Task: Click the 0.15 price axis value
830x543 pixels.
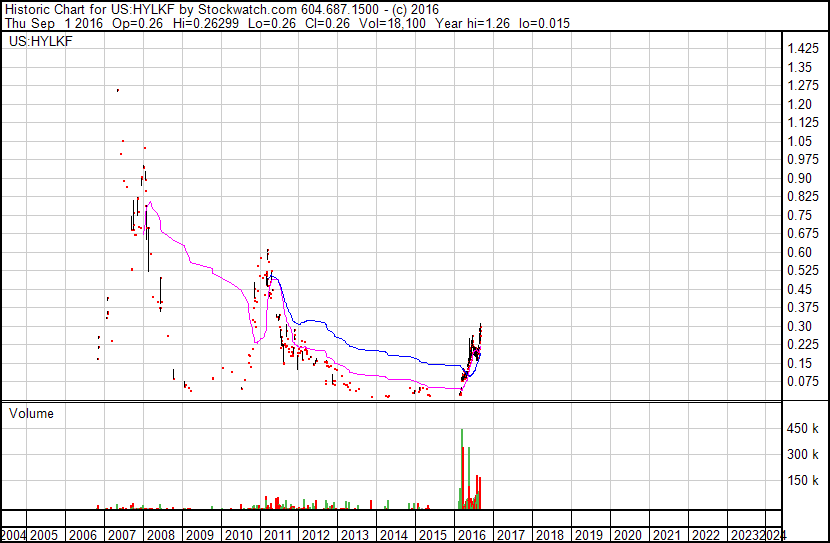Action: click(799, 364)
